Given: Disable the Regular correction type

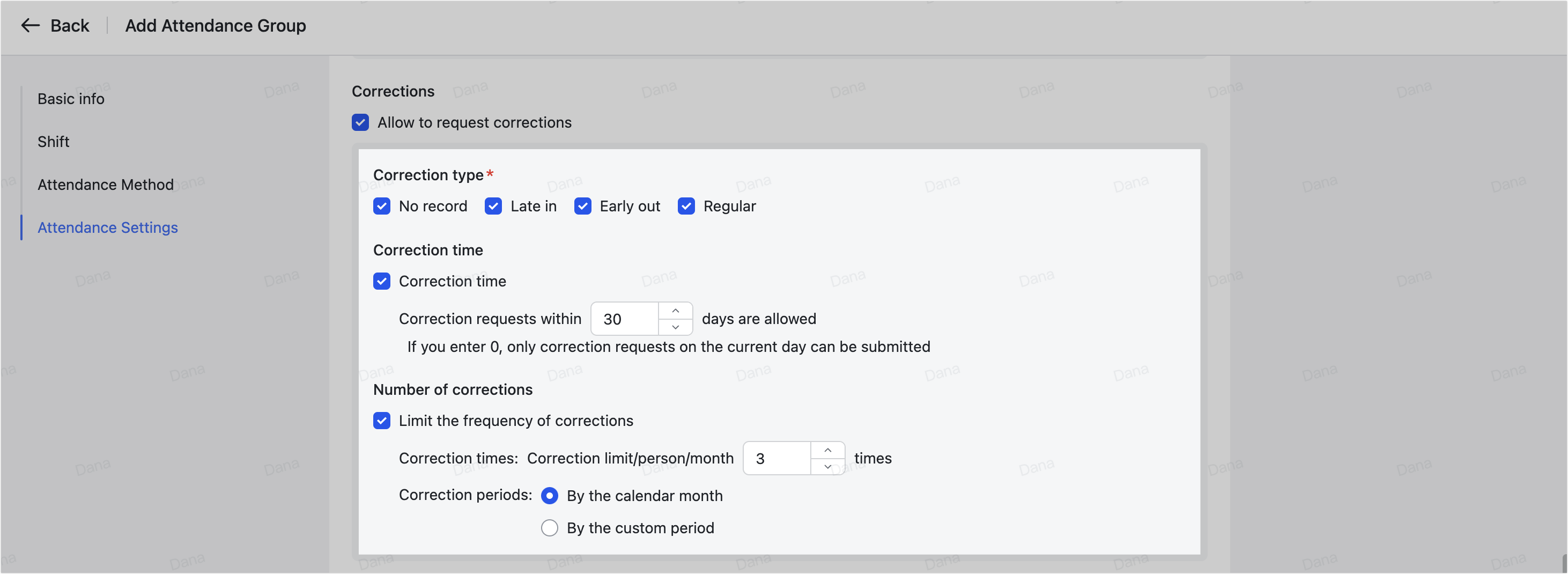Looking at the screenshot, I should pyautogui.click(x=686, y=206).
